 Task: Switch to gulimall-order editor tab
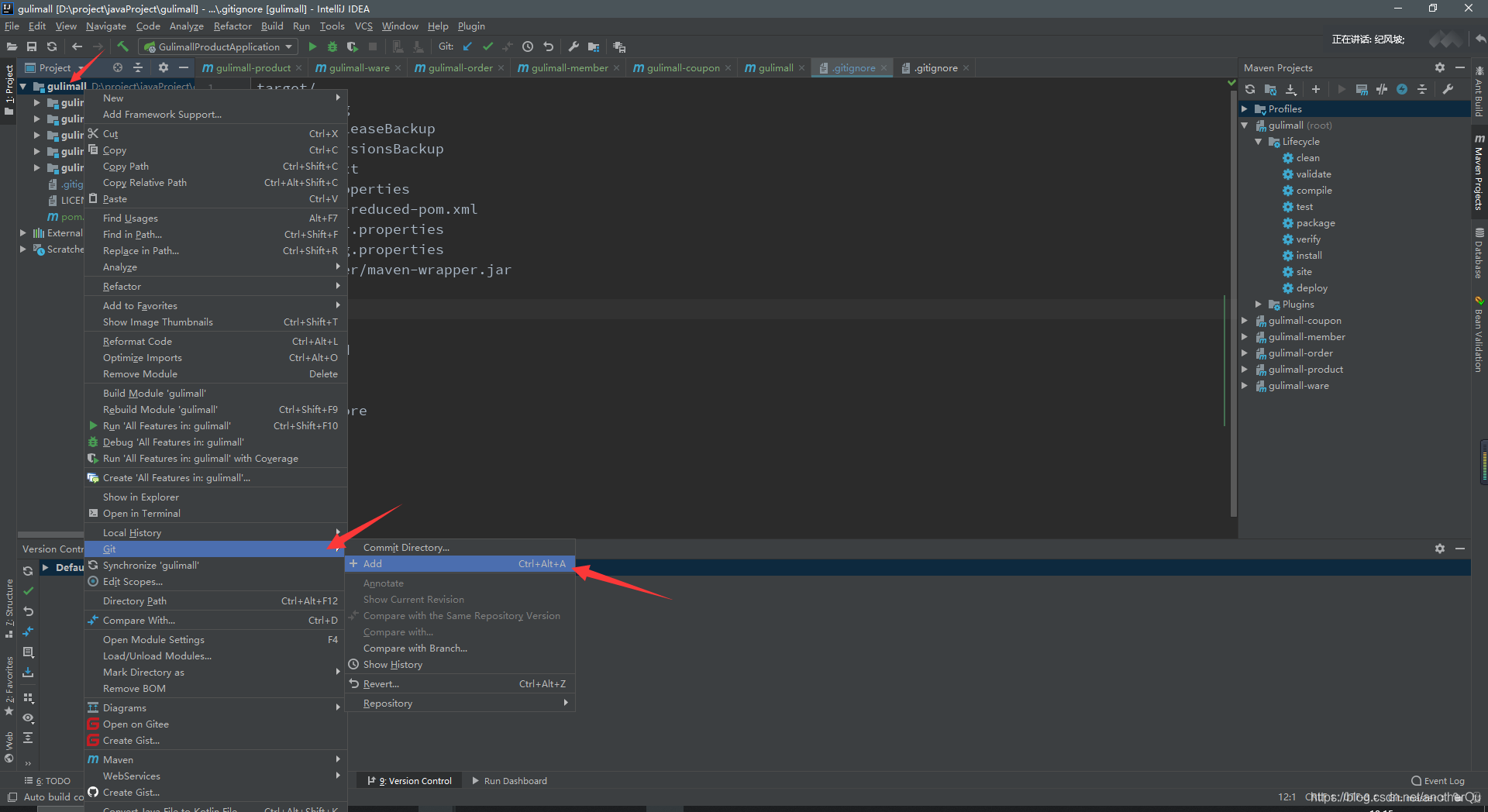click(458, 68)
